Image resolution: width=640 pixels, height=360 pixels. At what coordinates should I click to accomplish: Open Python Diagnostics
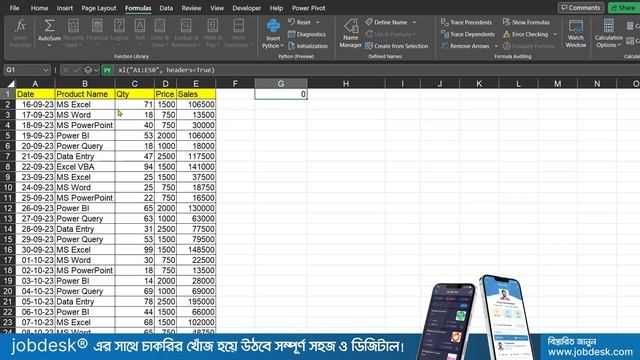[x=307, y=34]
